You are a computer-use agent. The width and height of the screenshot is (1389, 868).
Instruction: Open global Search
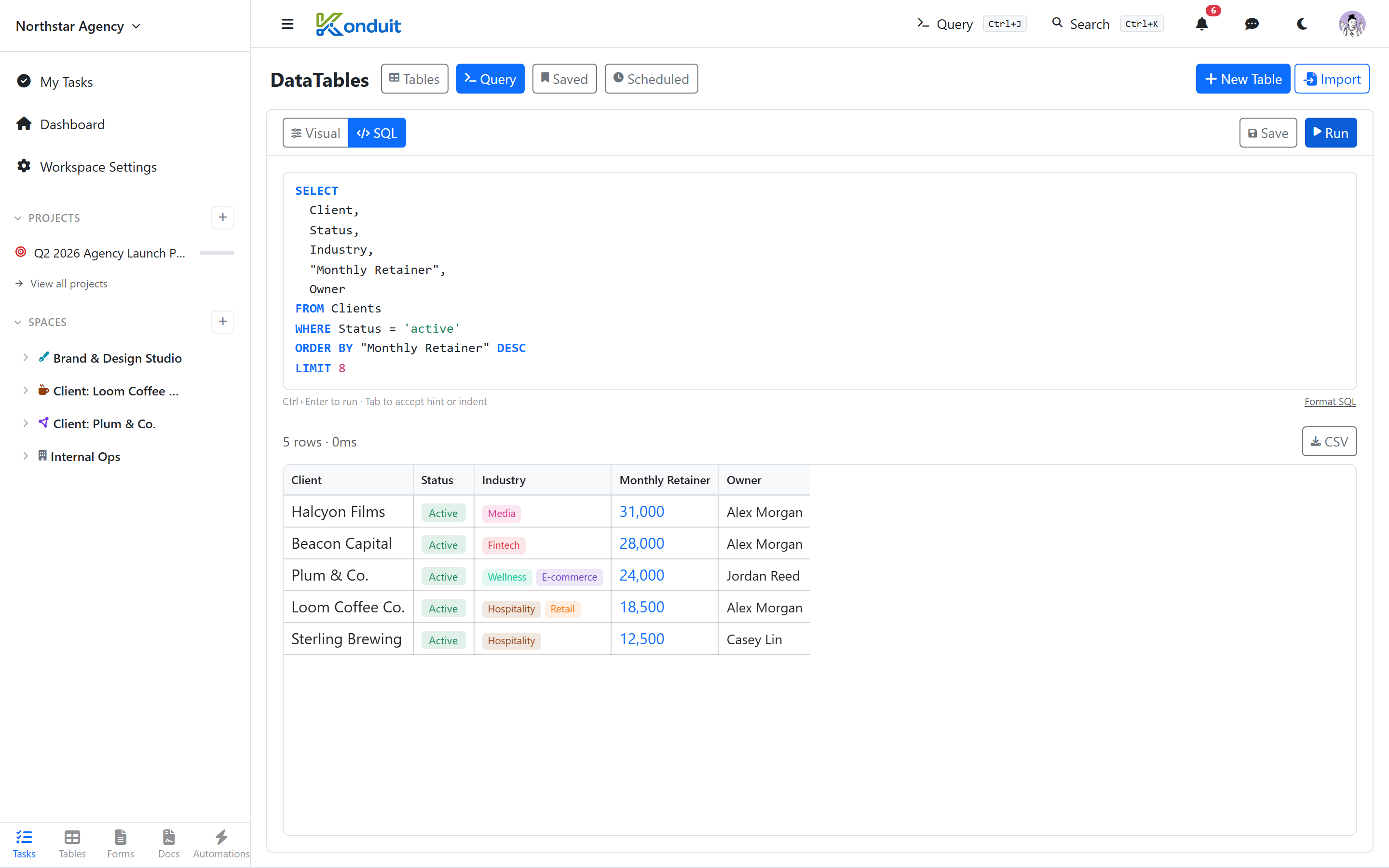pos(1107,24)
